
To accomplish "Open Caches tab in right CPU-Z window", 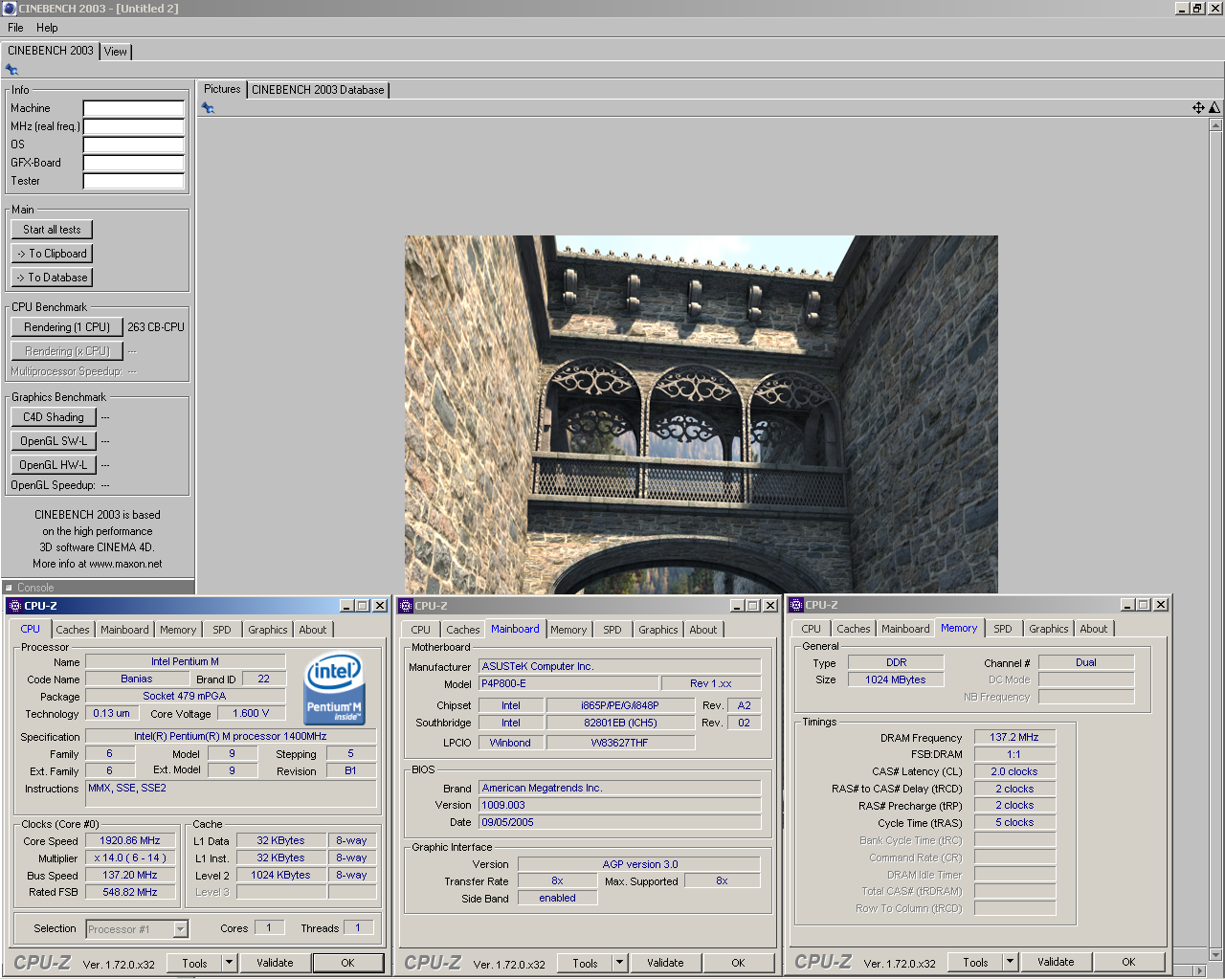I will tap(854, 629).
